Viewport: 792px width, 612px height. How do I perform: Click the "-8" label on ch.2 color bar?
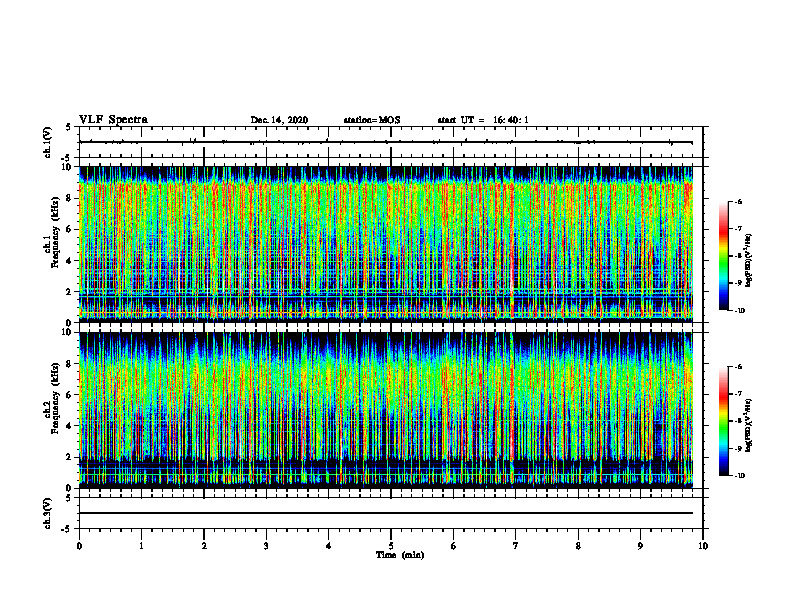tap(739, 421)
